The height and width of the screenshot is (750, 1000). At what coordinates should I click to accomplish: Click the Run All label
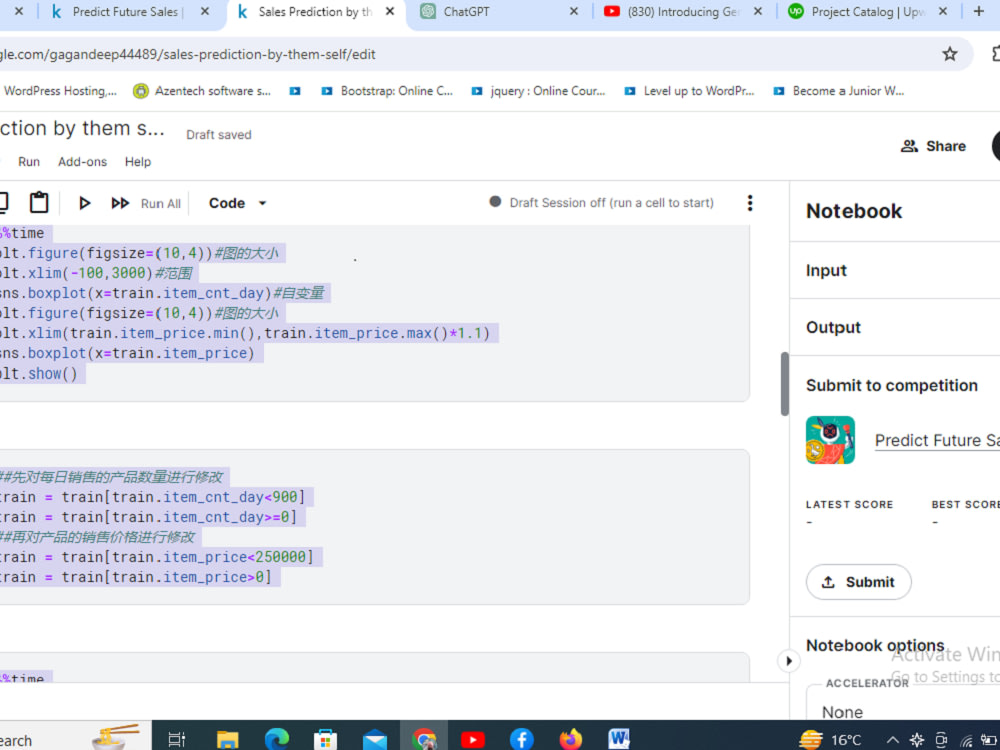tap(161, 203)
